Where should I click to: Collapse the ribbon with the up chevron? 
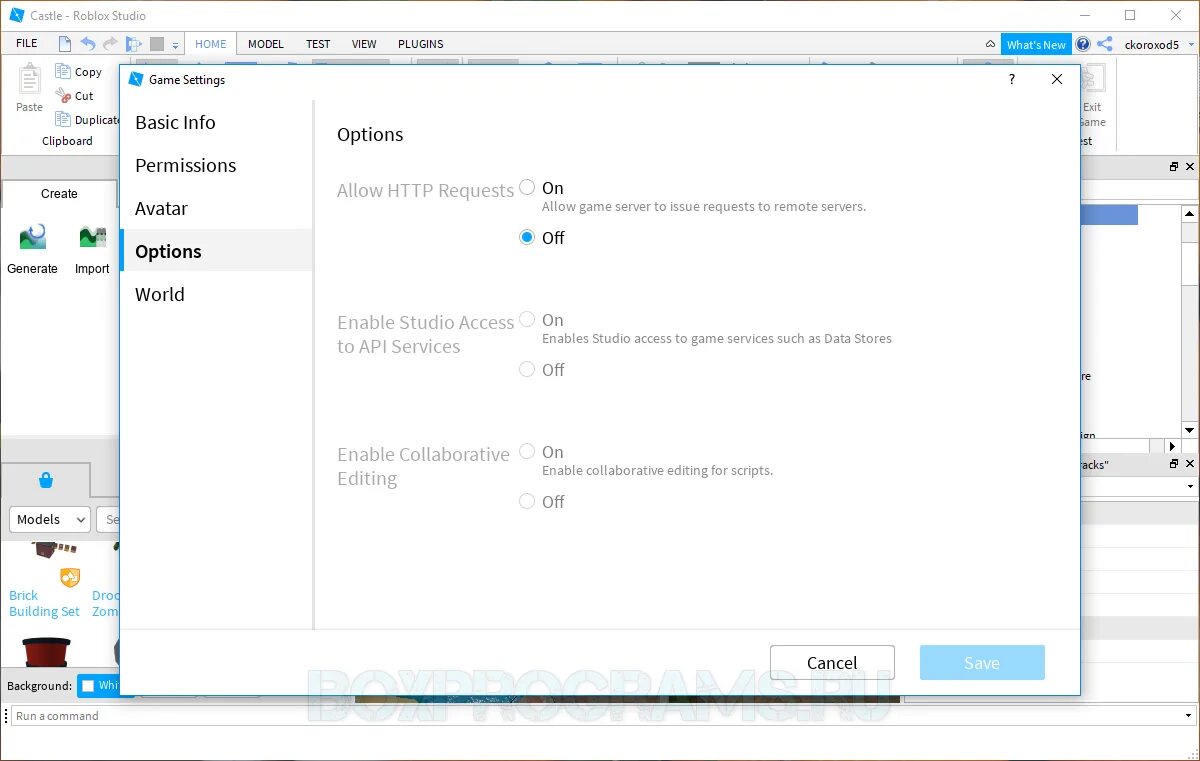(990, 45)
